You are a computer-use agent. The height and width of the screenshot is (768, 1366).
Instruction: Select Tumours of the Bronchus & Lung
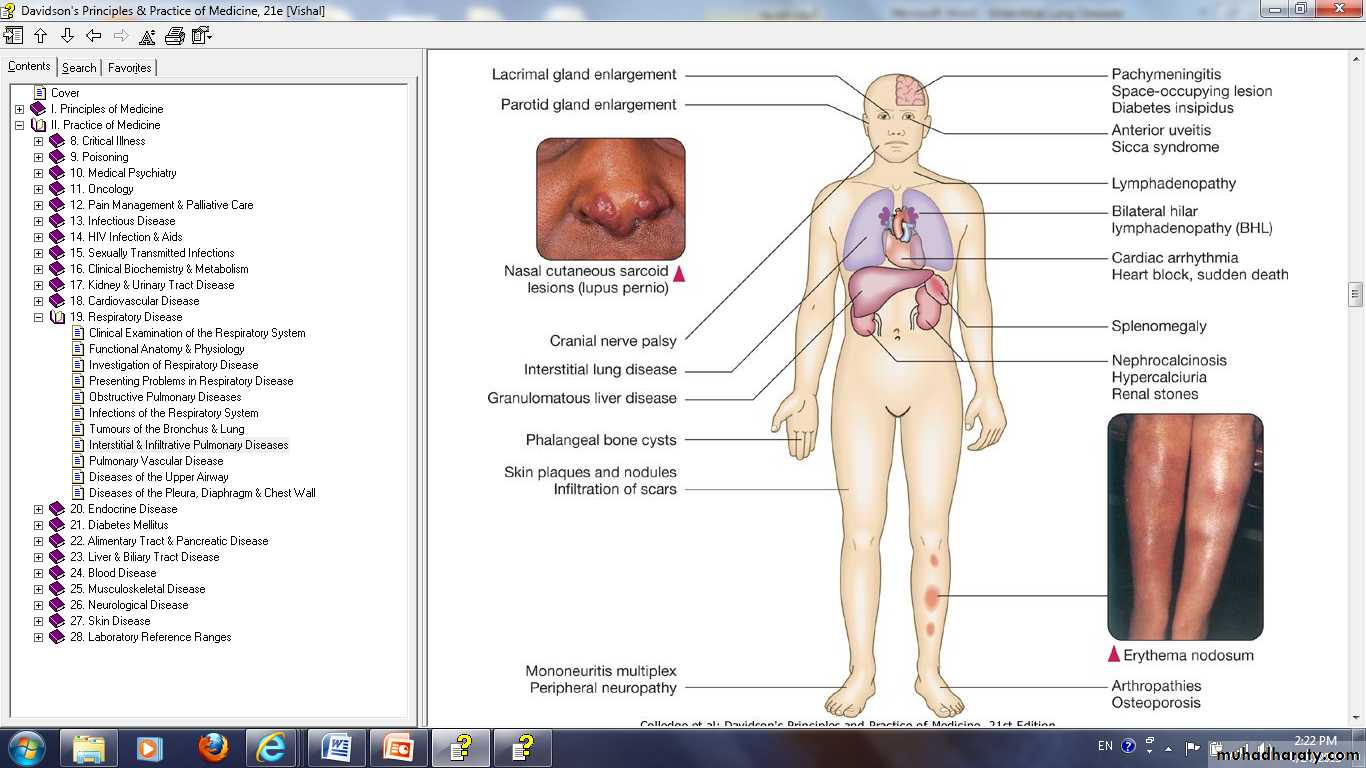pos(166,429)
